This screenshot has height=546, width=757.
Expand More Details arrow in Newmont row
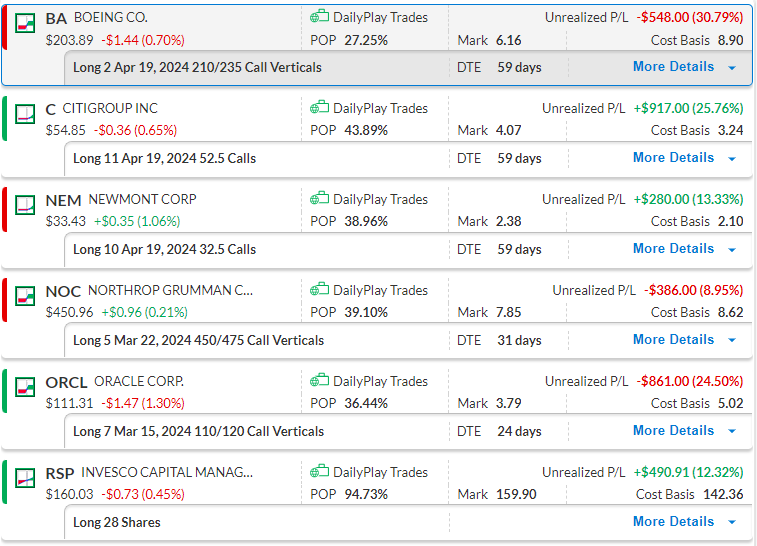click(732, 250)
